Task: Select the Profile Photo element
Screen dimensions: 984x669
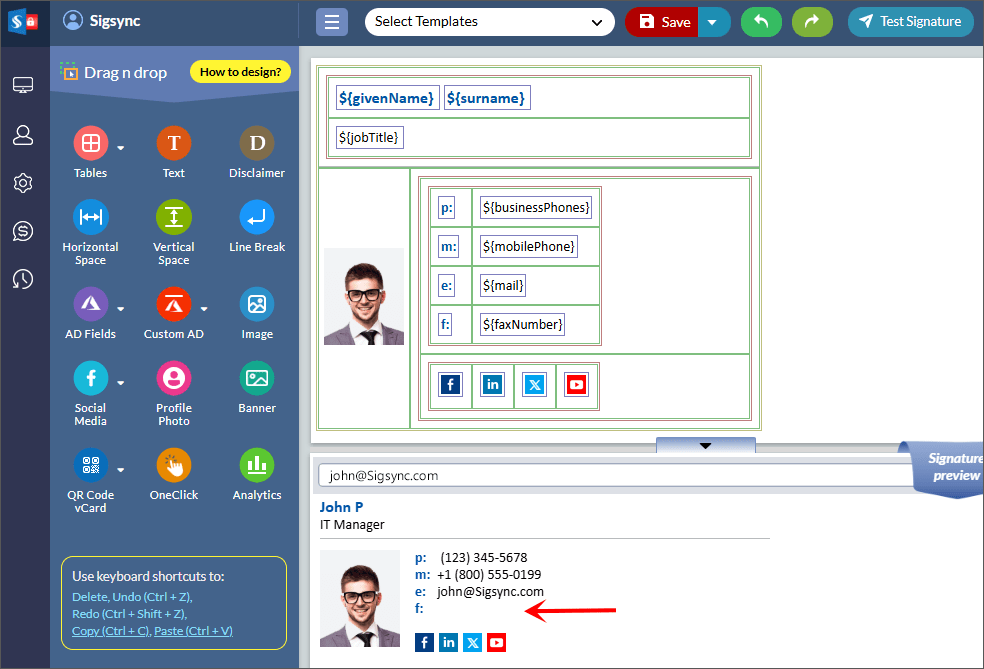Action: pyautogui.click(x=174, y=378)
